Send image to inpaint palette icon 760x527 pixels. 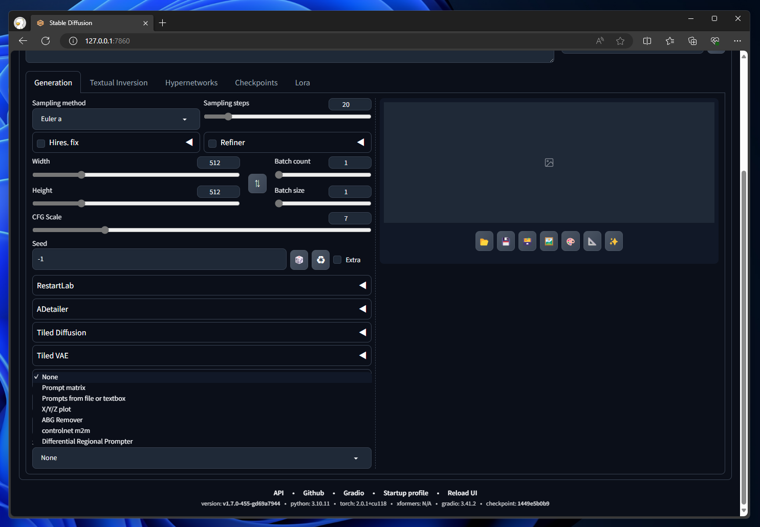click(570, 241)
